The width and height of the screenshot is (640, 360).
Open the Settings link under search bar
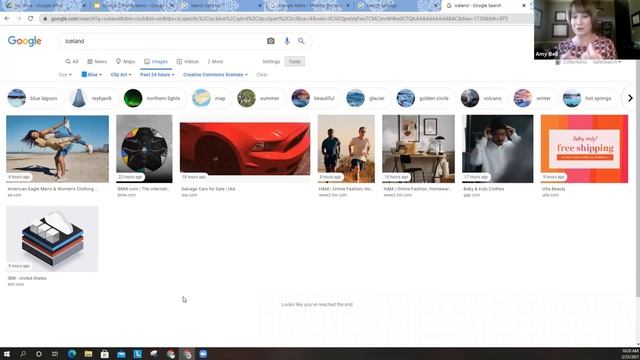[271, 62]
